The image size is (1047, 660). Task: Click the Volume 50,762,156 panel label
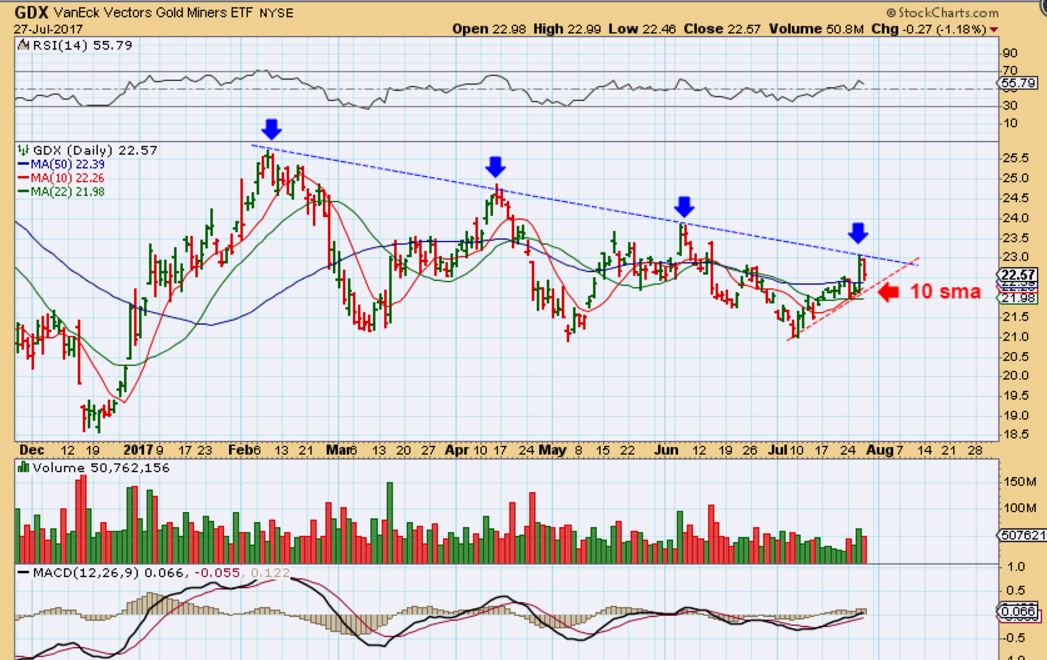point(101,468)
